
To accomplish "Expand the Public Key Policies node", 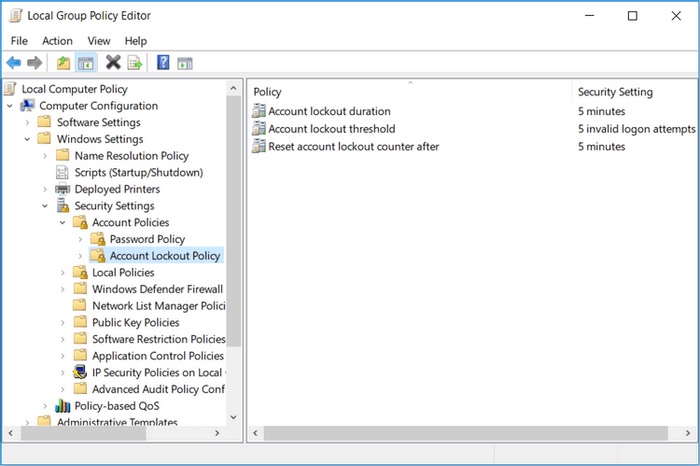I will click(62, 322).
